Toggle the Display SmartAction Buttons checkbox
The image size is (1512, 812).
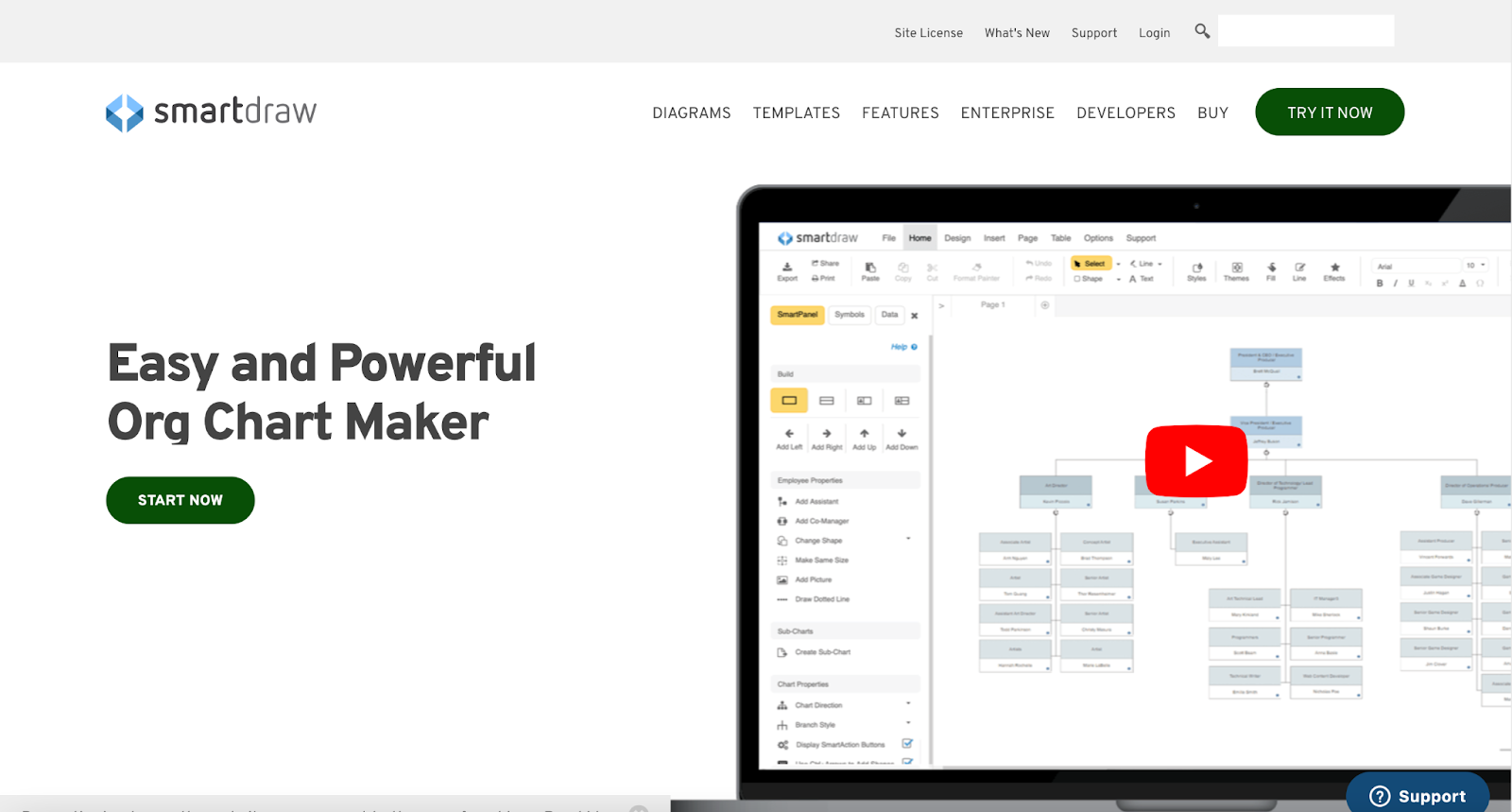(x=907, y=744)
